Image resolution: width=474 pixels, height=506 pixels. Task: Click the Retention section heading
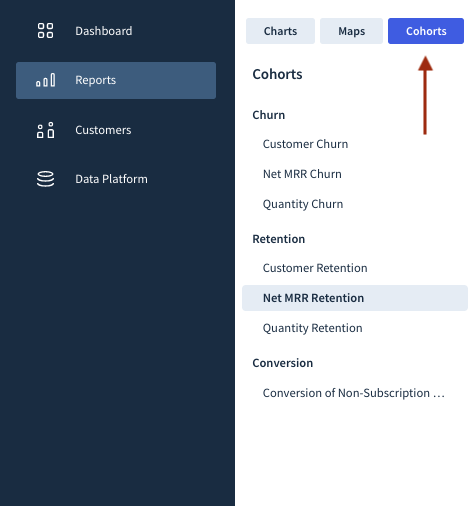pos(279,239)
